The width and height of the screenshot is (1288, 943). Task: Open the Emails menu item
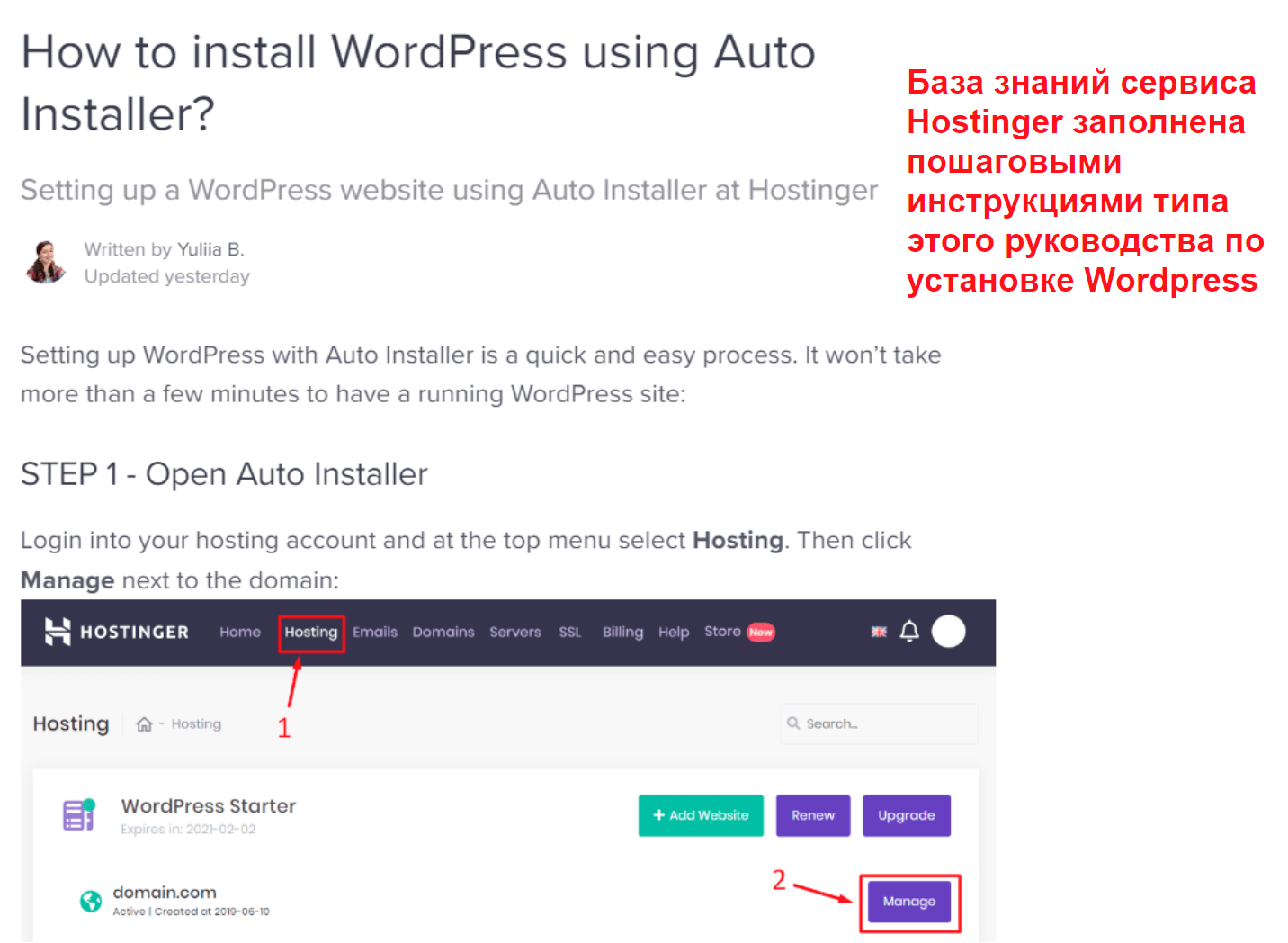375,632
